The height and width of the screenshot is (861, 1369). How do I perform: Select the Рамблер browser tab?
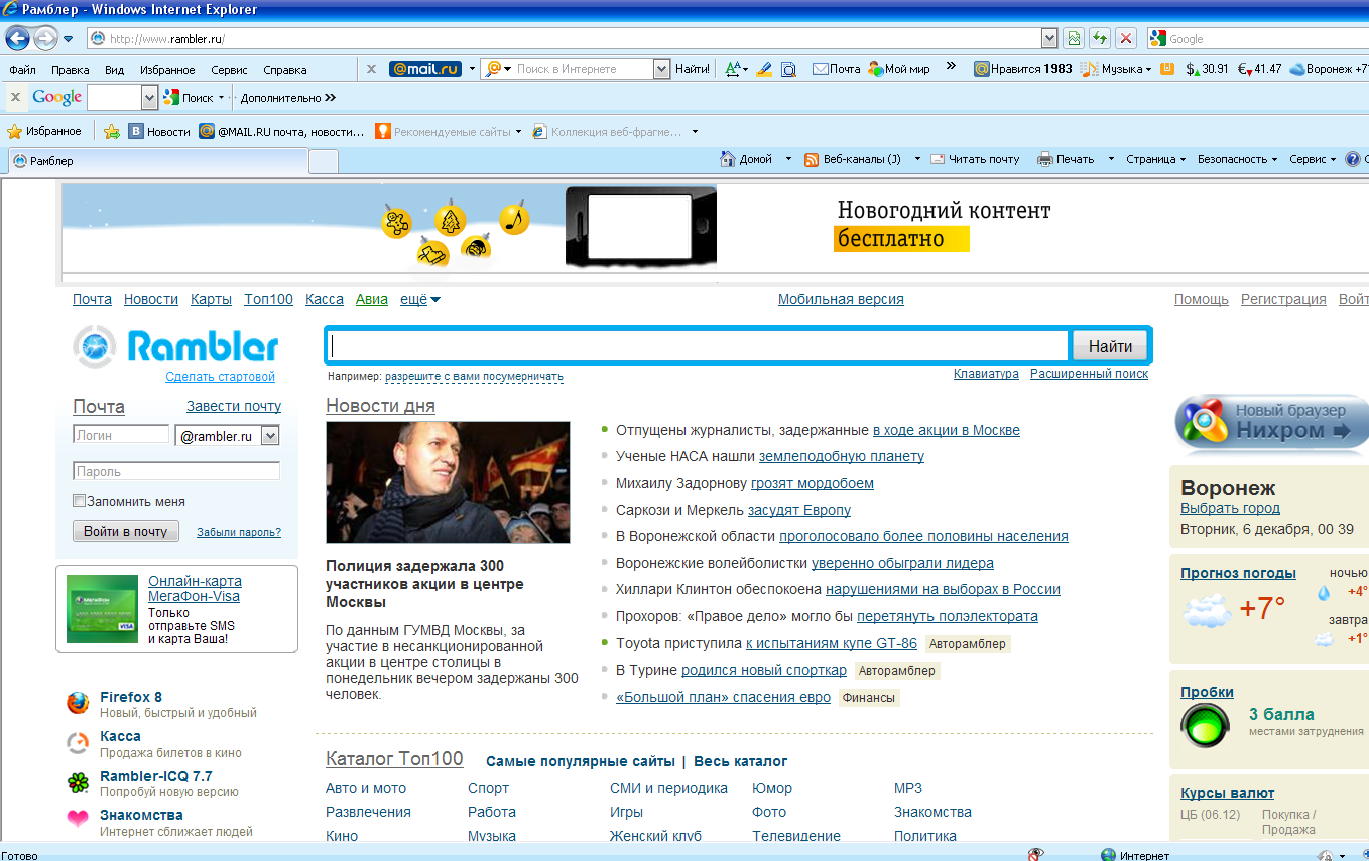tap(156, 160)
